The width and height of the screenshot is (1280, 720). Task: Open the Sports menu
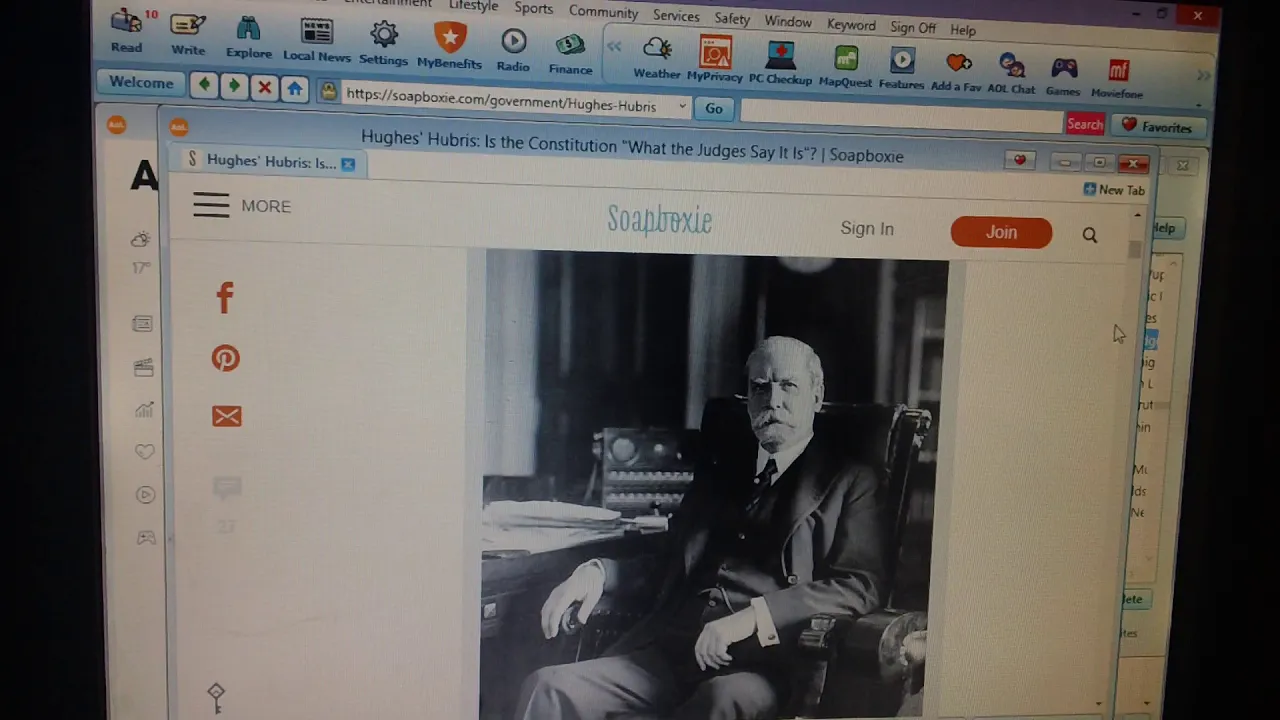pyautogui.click(x=534, y=9)
